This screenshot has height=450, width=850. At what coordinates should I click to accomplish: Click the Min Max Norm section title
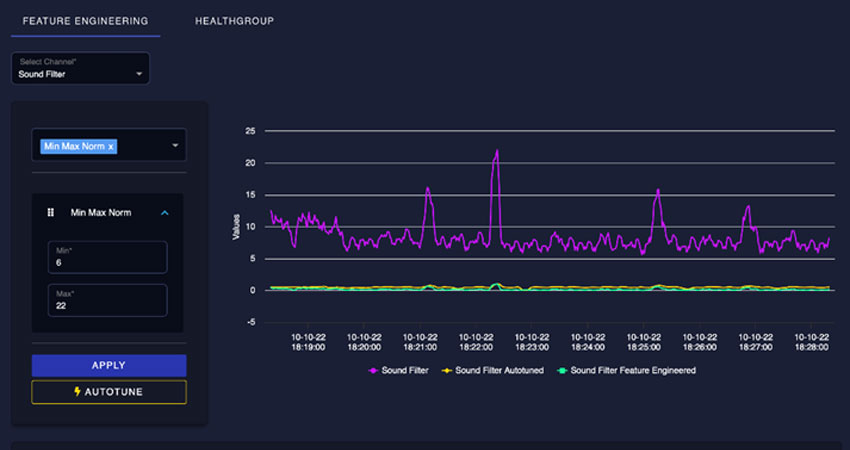[x=101, y=213]
